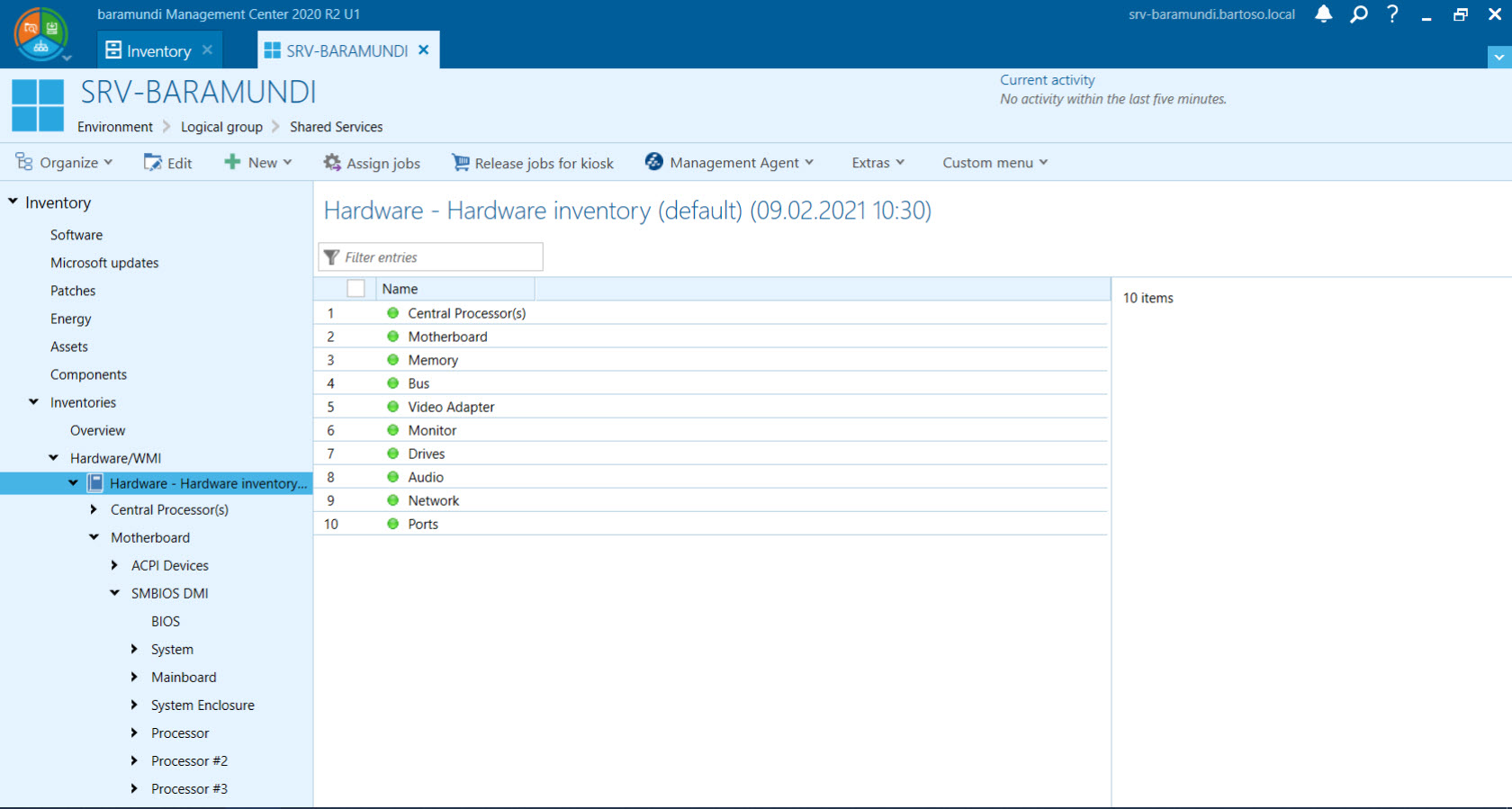Image resolution: width=1512 pixels, height=809 pixels.
Task: Click the Assign jobs gear icon
Action: coord(332,162)
